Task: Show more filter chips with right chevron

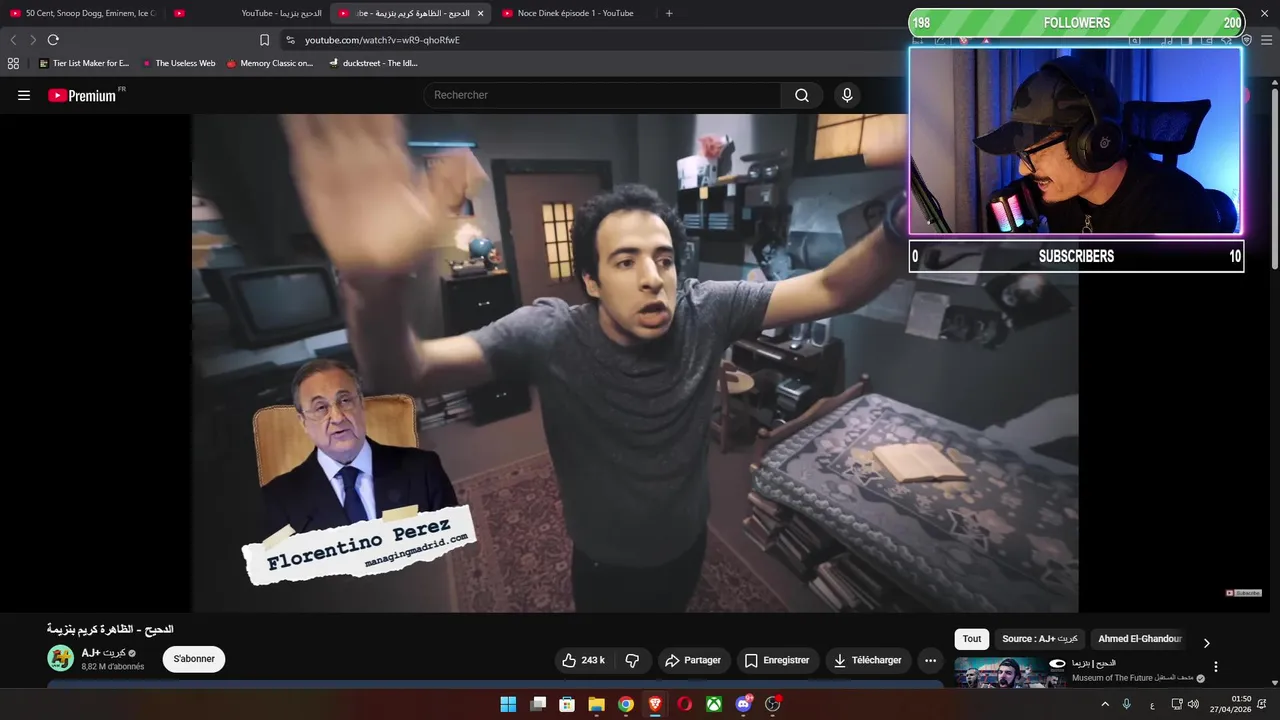Action: pos(1206,643)
